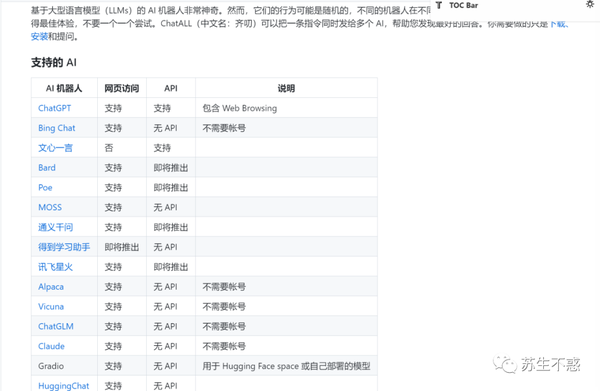This screenshot has height=391, width=600.
Task: Click the 网页访问 column header
Action: (x=122, y=88)
